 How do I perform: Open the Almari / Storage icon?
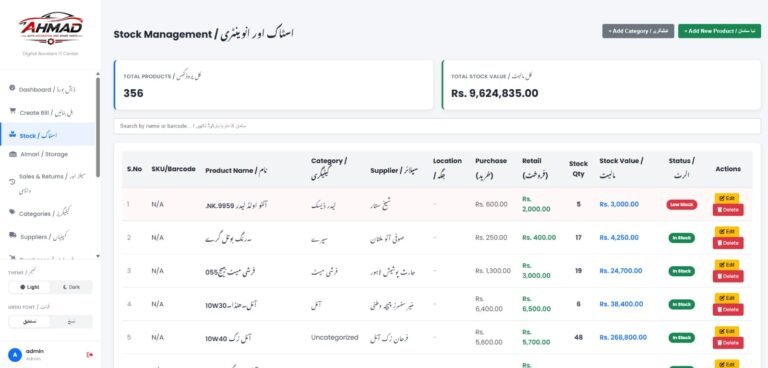pos(13,154)
